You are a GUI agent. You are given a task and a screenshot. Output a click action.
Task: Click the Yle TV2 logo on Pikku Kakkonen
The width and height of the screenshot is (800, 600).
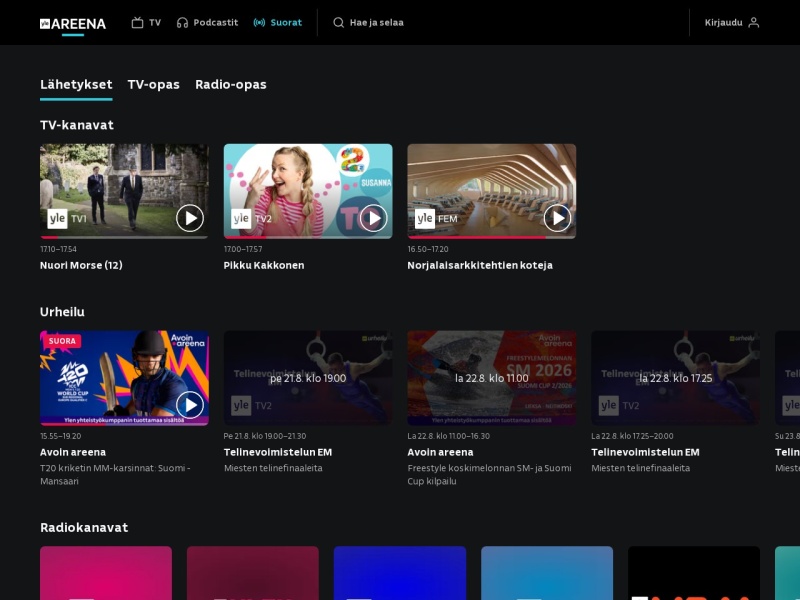pyautogui.click(x=252, y=219)
